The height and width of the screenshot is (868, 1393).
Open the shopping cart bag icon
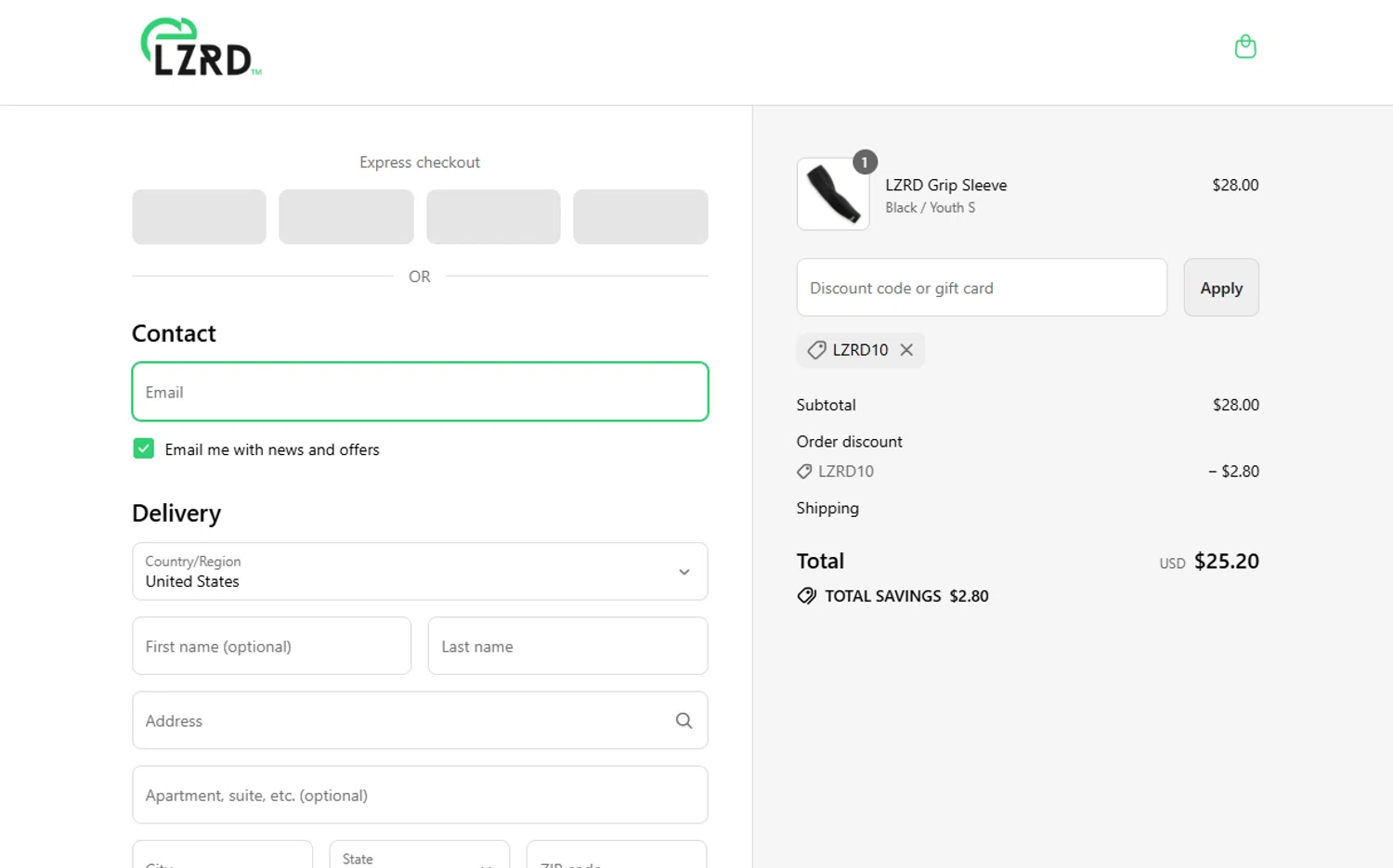[x=1245, y=46]
